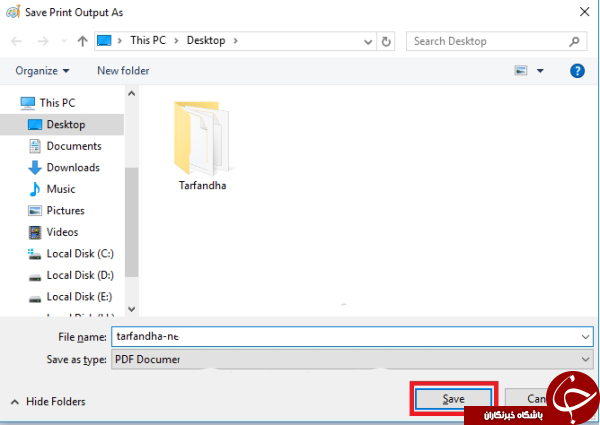Image resolution: width=600 pixels, height=425 pixels.
Task: Open Local Disk (D:) in navigation pane
Action: pyautogui.click(x=80, y=275)
